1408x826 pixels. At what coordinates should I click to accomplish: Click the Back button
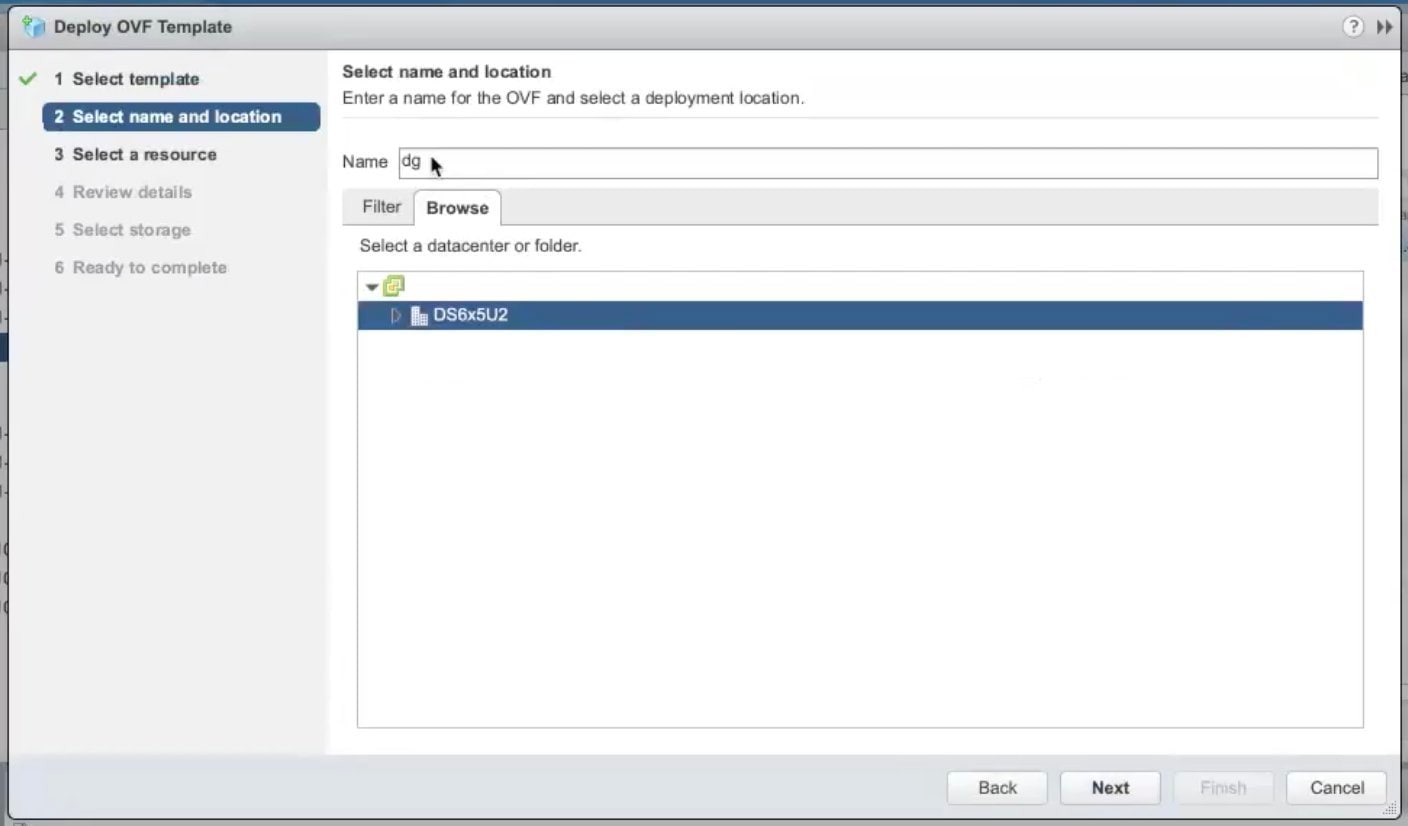click(x=996, y=787)
